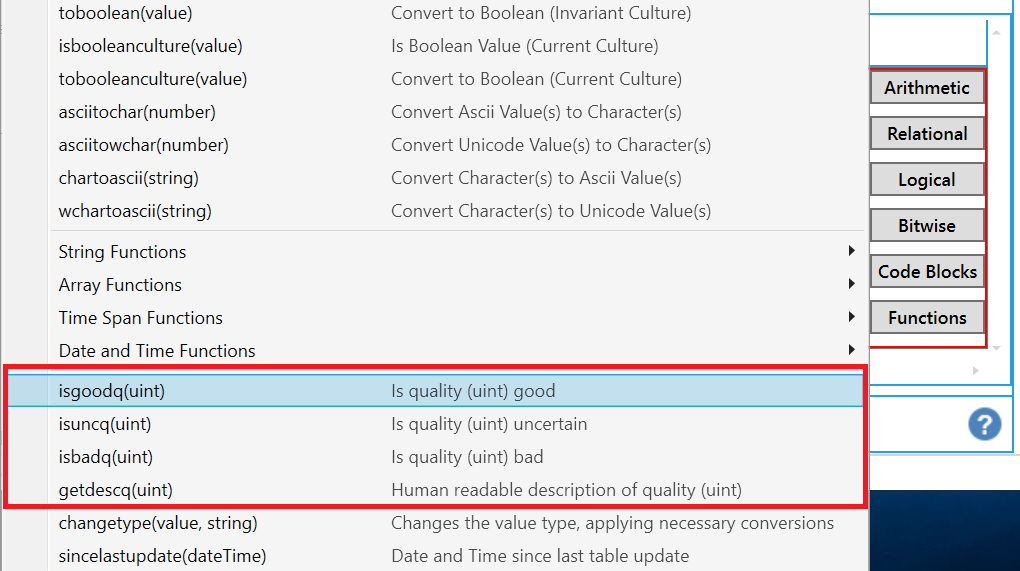
Task: Click the Logical button
Action: pyautogui.click(x=927, y=180)
